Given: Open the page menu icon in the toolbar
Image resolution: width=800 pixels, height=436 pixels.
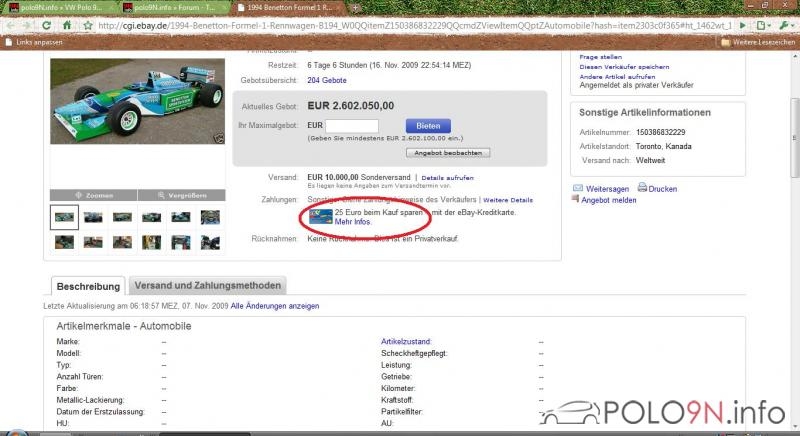Looking at the screenshot, I should point(763,25).
